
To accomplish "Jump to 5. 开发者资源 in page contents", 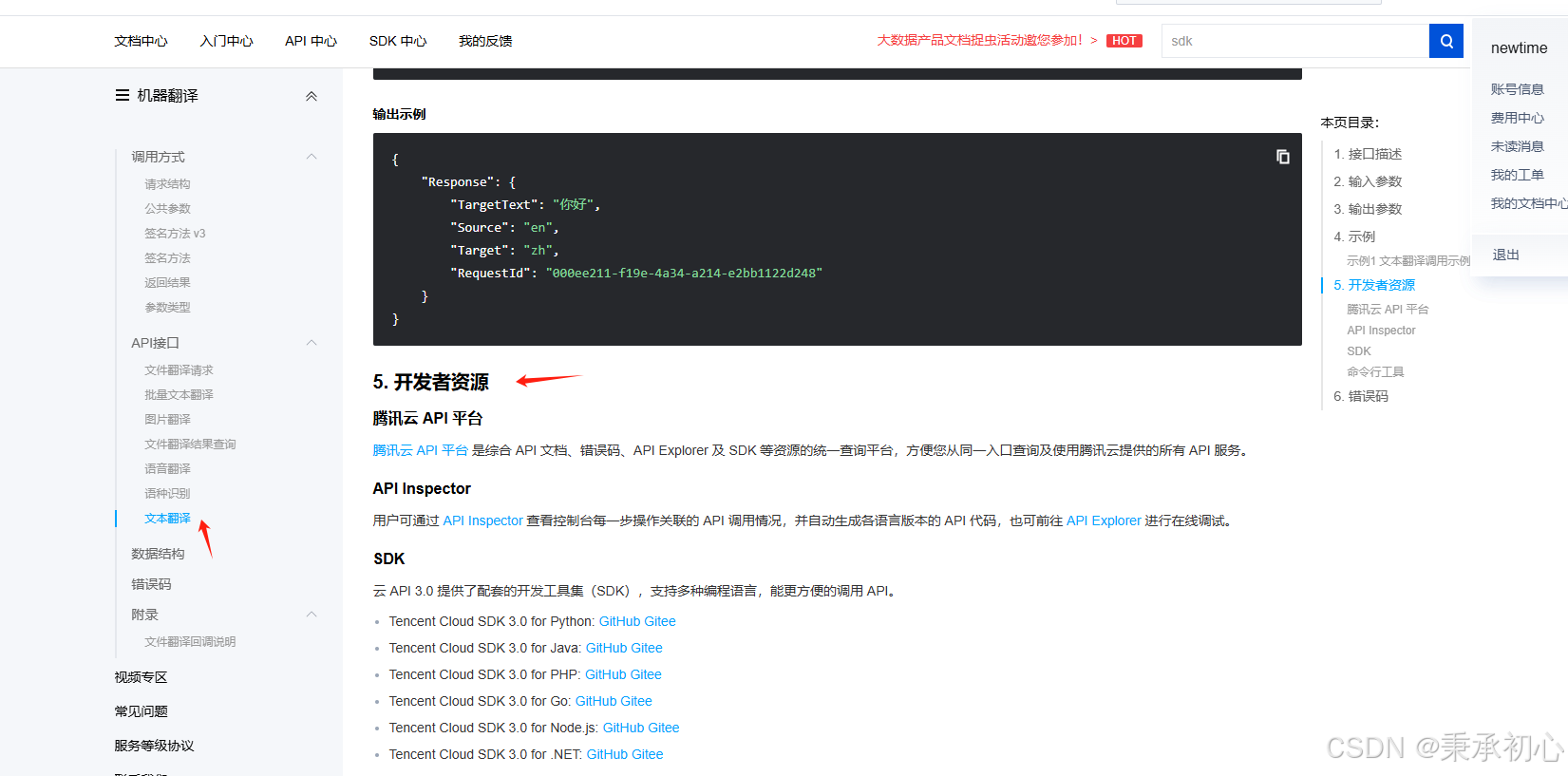I will (x=1374, y=285).
